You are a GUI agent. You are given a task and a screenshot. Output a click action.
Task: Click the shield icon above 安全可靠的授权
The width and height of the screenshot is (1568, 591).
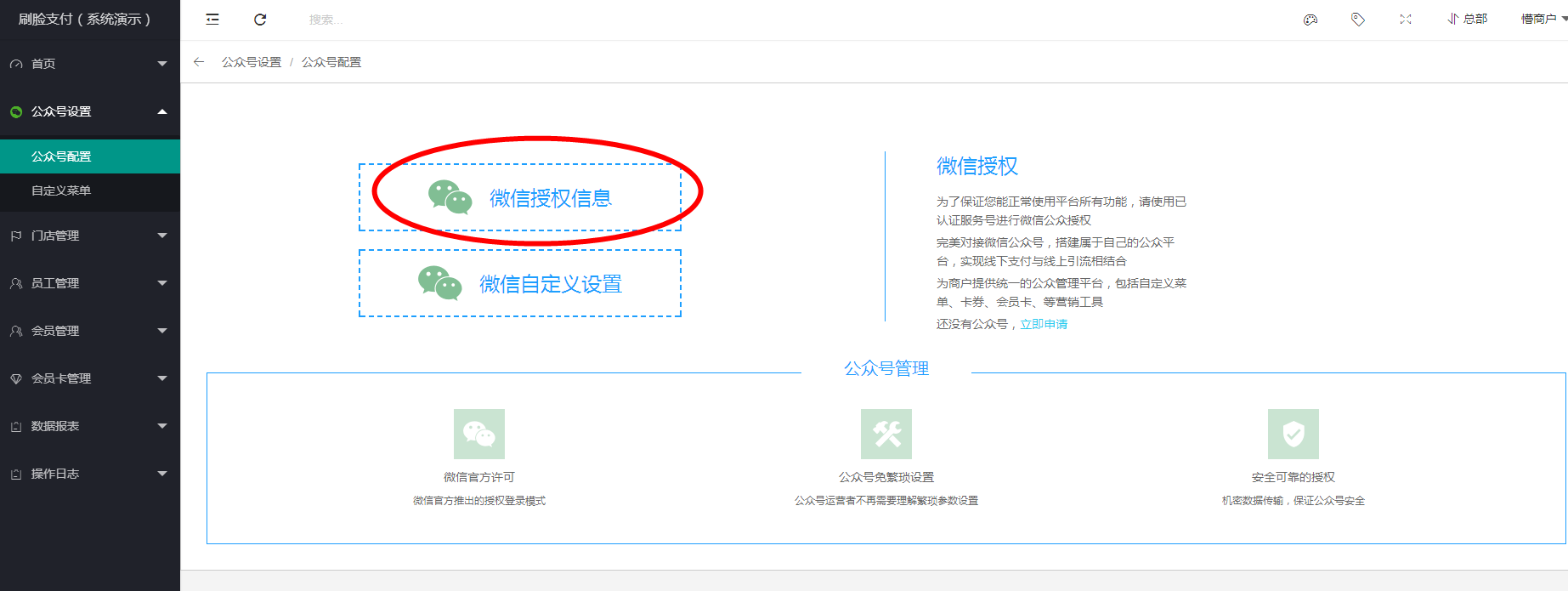pos(1293,434)
